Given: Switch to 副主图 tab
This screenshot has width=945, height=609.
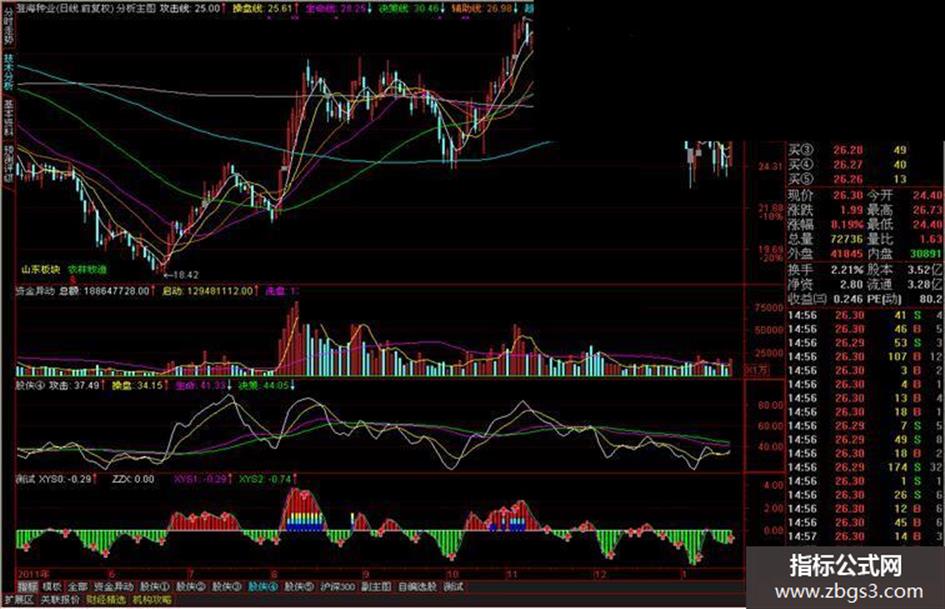Looking at the screenshot, I should coord(376,586).
